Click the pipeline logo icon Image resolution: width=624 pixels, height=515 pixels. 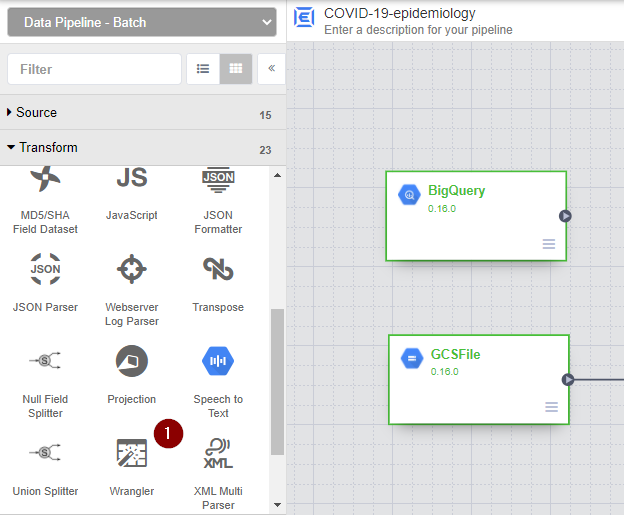(304, 18)
